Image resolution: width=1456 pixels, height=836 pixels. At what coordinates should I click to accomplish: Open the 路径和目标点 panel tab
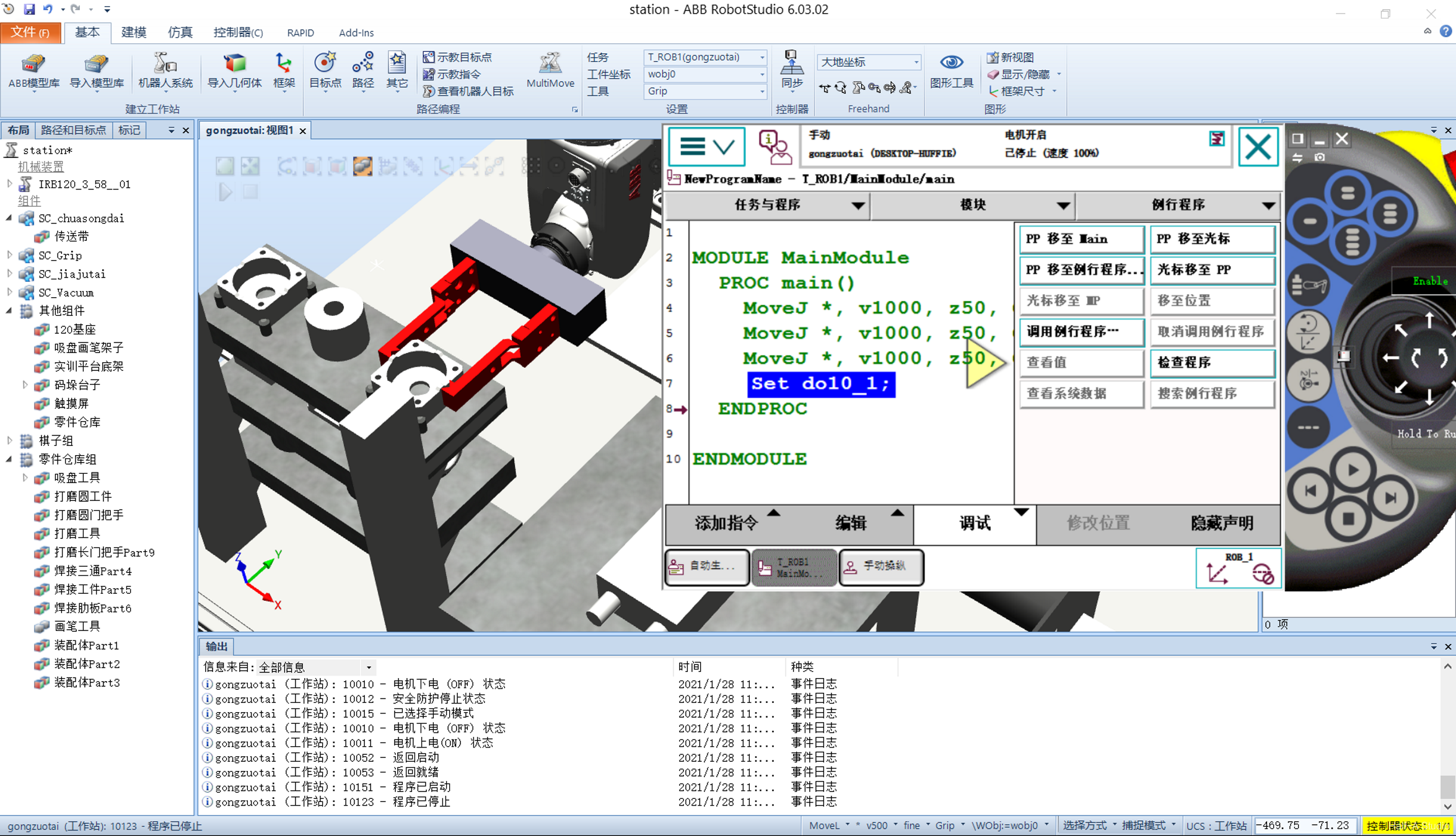click(x=73, y=130)
